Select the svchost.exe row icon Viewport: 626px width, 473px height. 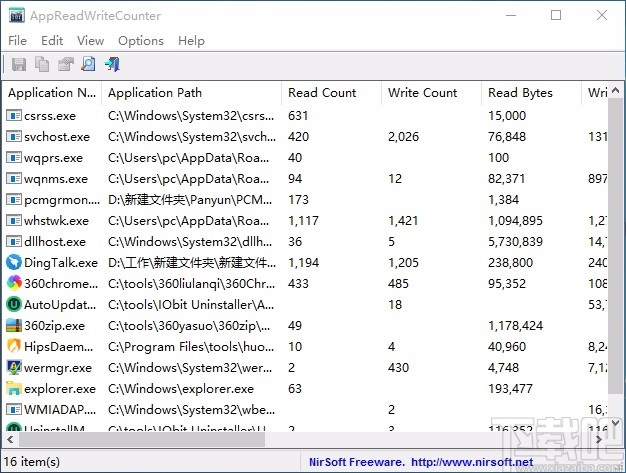click(14, 137)
